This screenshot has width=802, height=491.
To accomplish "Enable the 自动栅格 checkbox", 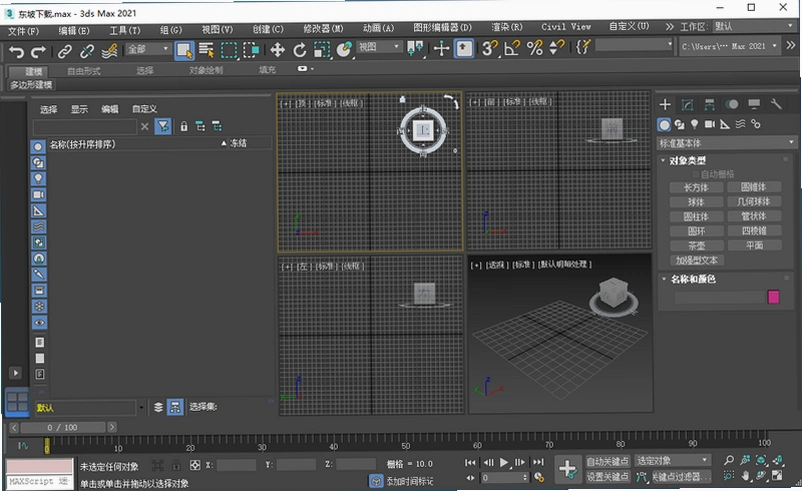I will (696, 174).
